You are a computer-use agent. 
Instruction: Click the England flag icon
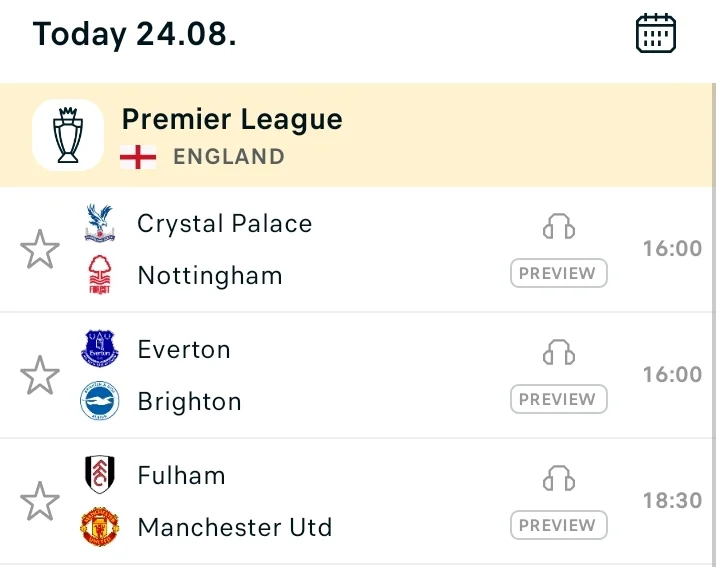click(138, 157)
